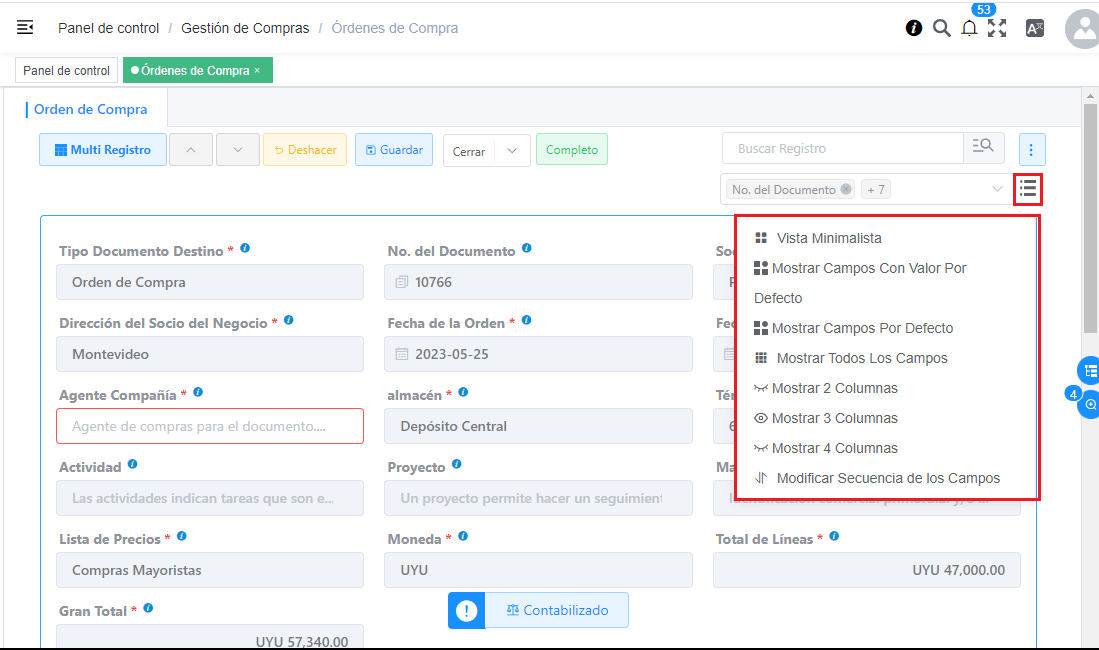Click the info icon in header

pyautogui.click(x=914, y=28)
